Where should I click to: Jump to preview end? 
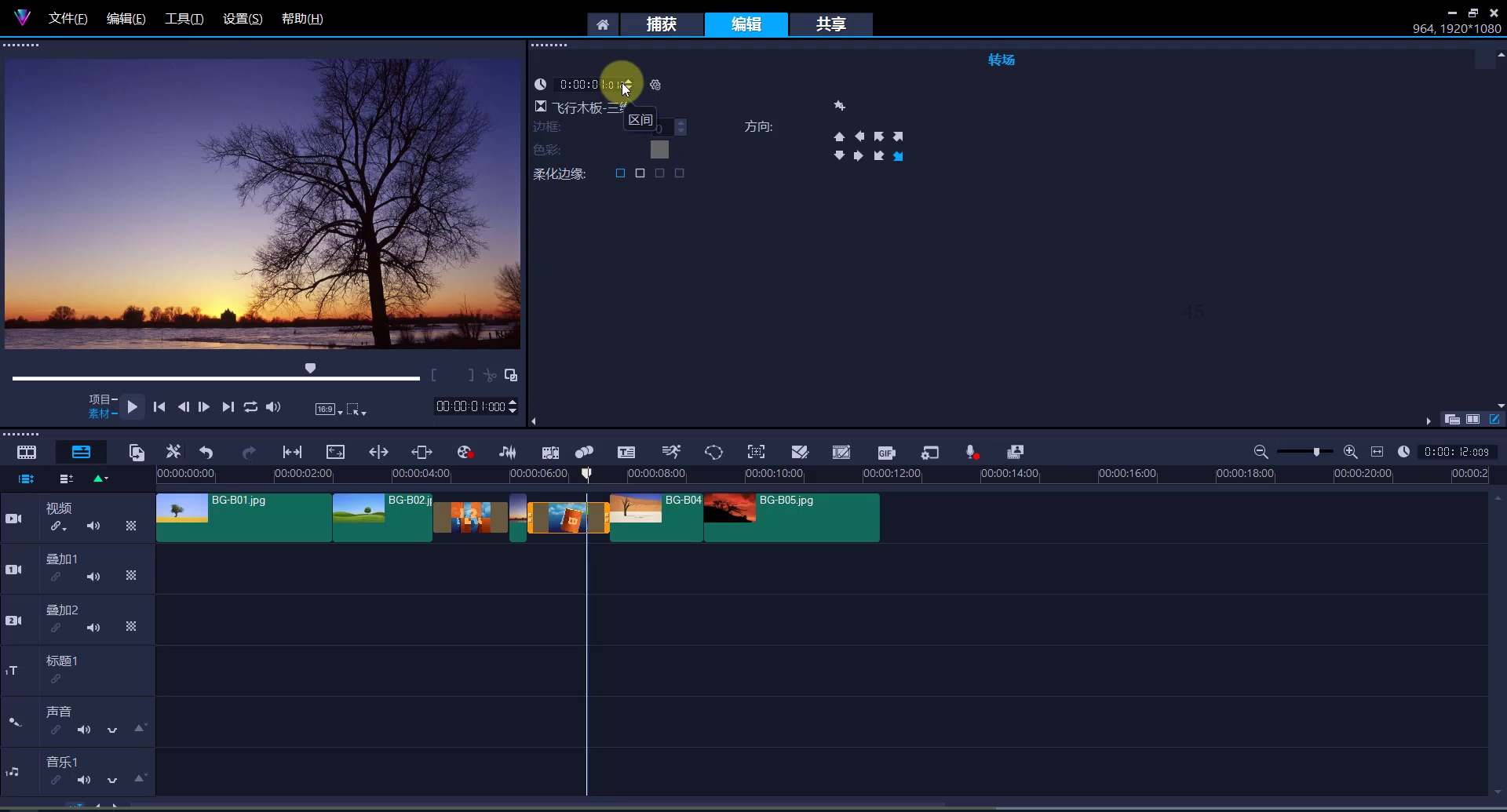(228, 406)
